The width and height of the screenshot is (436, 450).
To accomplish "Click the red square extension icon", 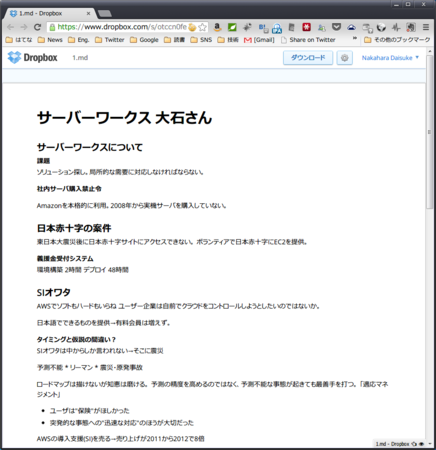I will 306,27.
